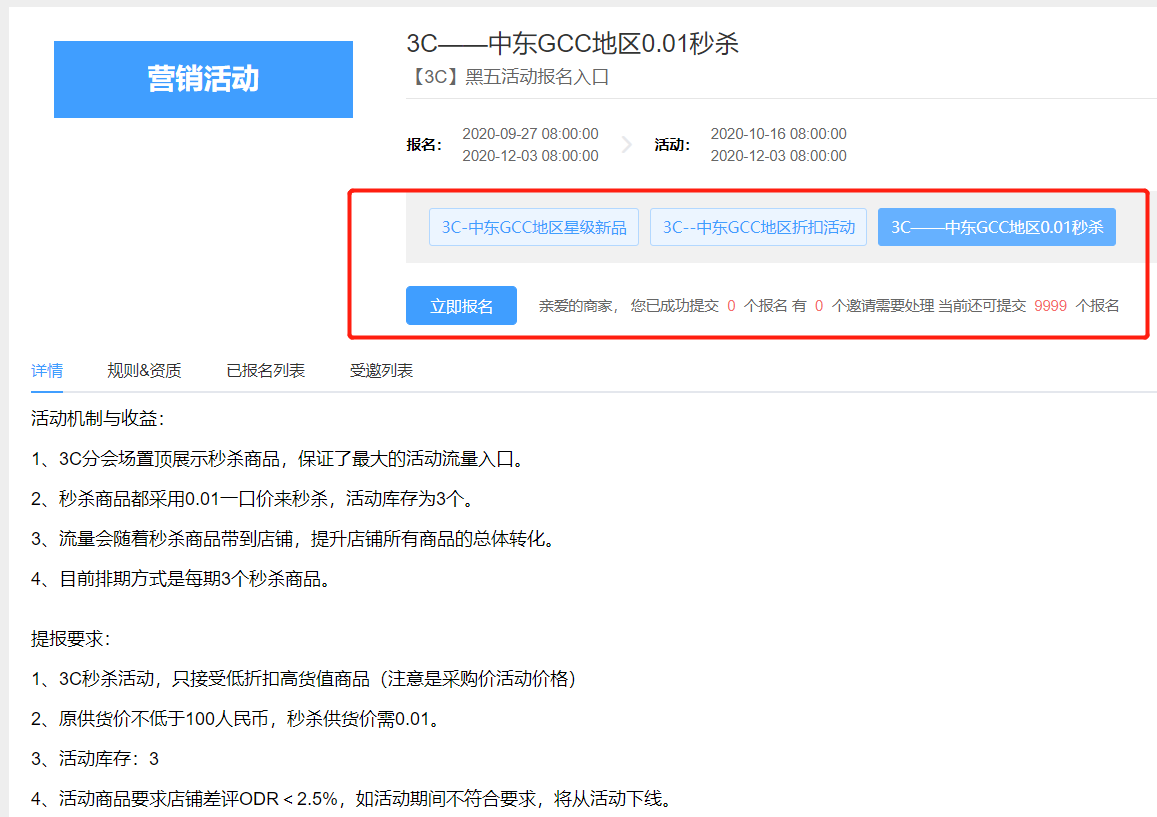The height and width of the screenshot is (817, 1157).
Task: Open the 已报名列表 tab
Action: click(265, 370)
